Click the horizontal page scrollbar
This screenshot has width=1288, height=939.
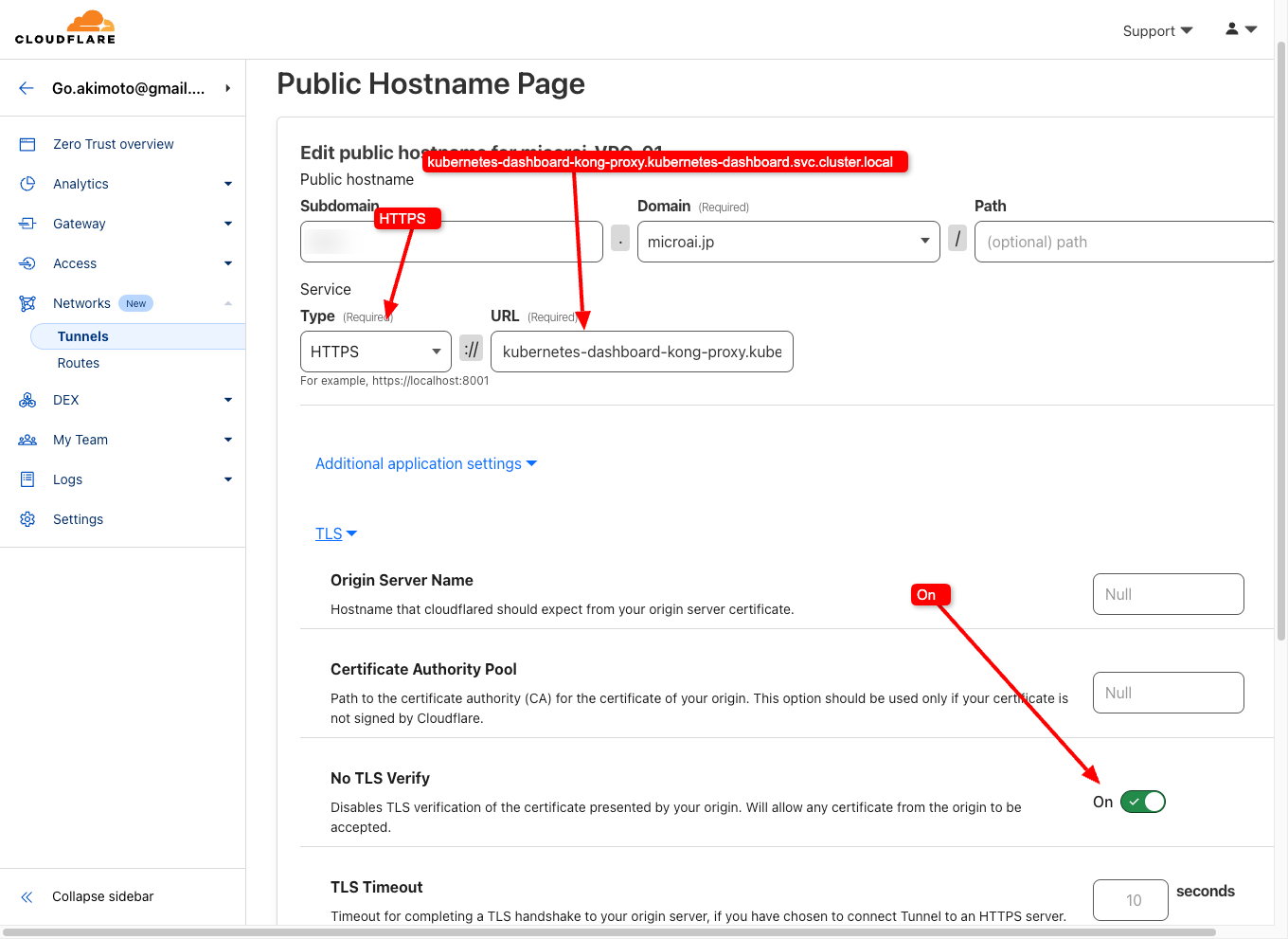(x=610, y=932)
